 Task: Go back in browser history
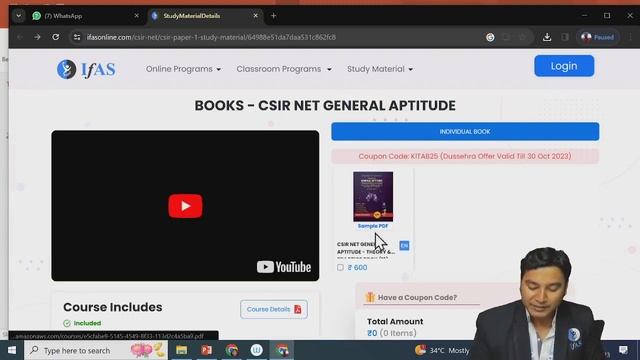click(20, 37)
